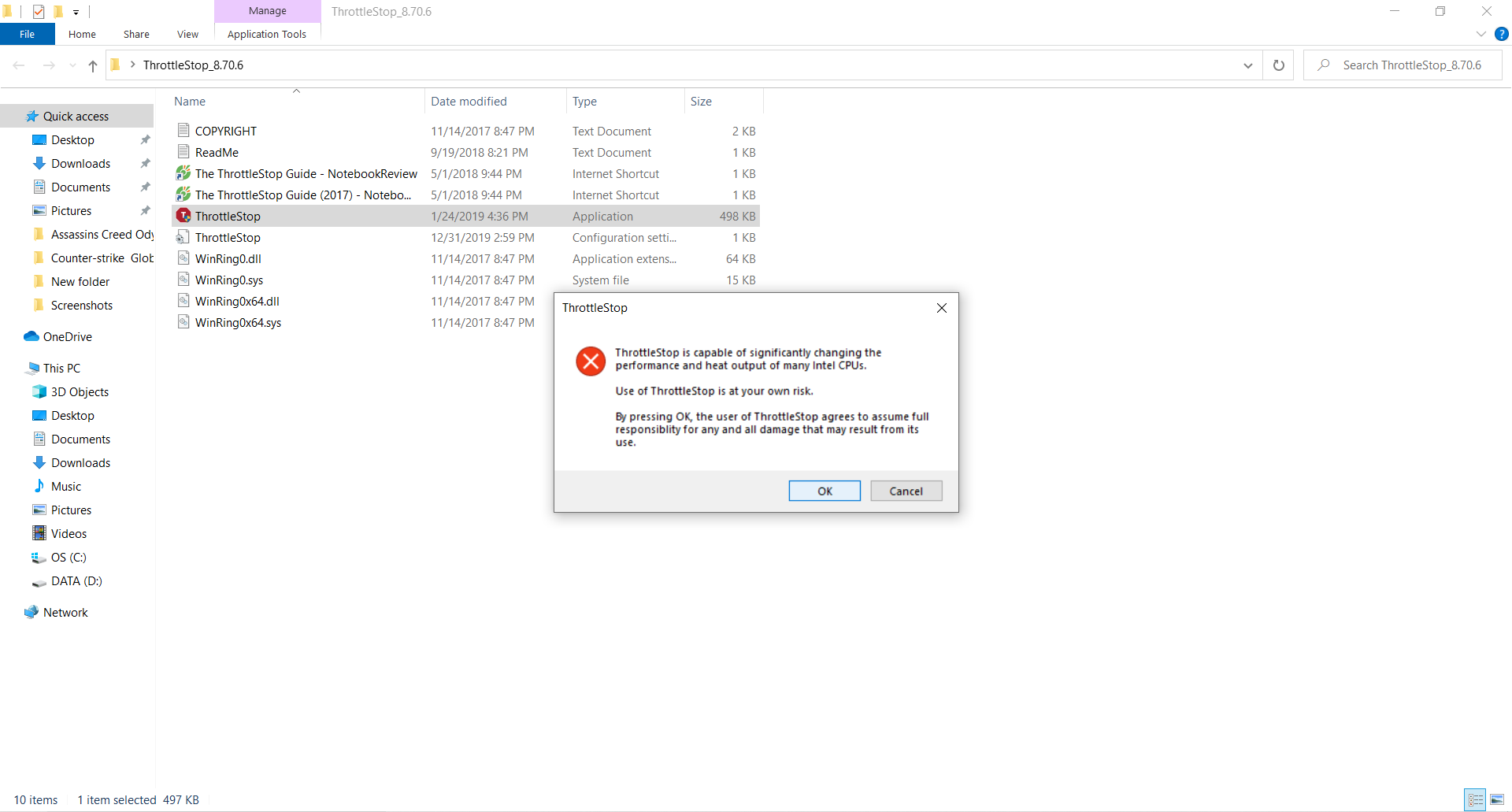Click date 1/24/2019 4:36 PM cell
The height and width of the screenshot is (812, 1512).
[x=480, y=216]
